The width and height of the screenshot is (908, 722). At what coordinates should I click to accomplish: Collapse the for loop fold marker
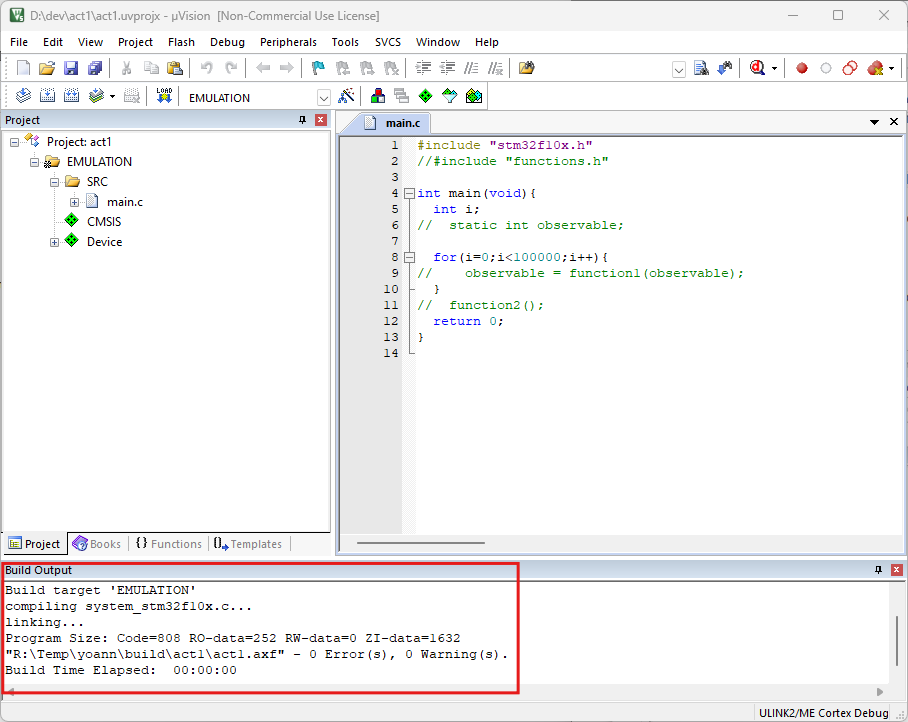click(x=409, y=257)
